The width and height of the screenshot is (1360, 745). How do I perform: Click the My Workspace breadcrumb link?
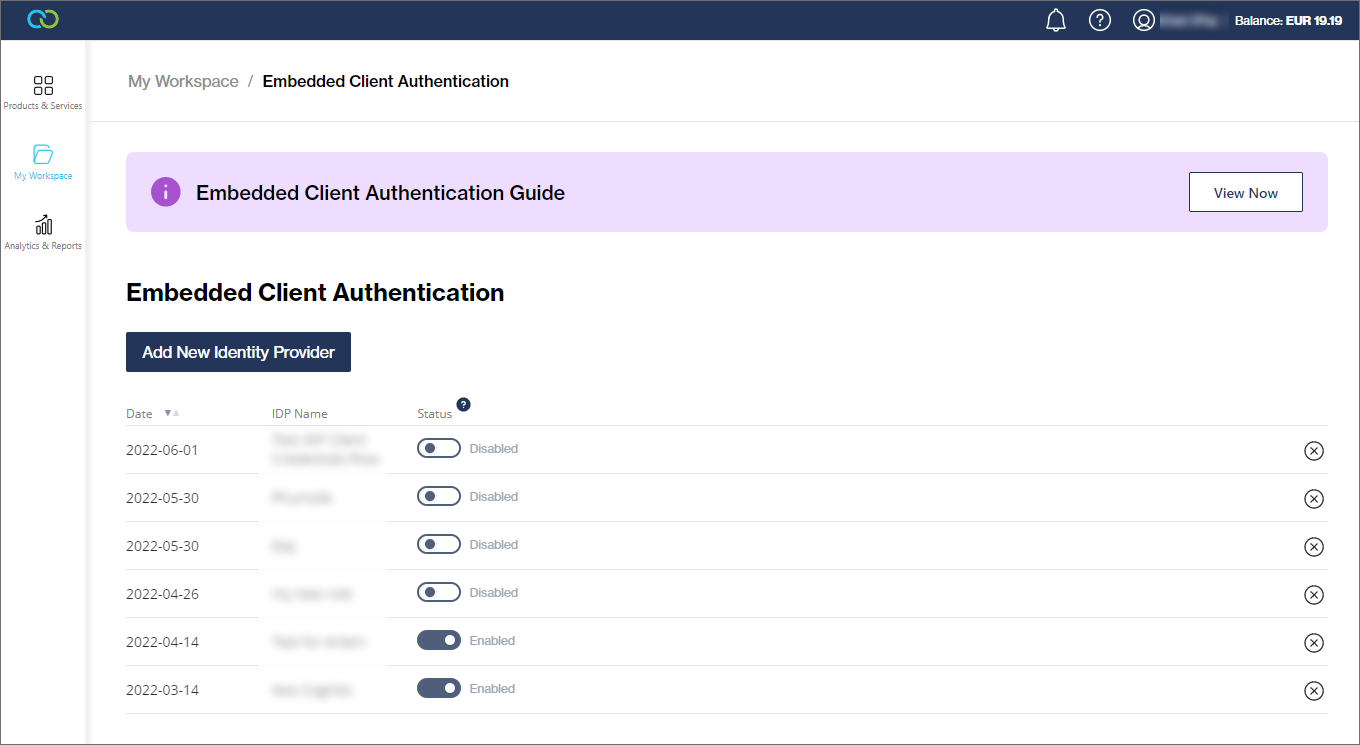[x=183, y=81]
